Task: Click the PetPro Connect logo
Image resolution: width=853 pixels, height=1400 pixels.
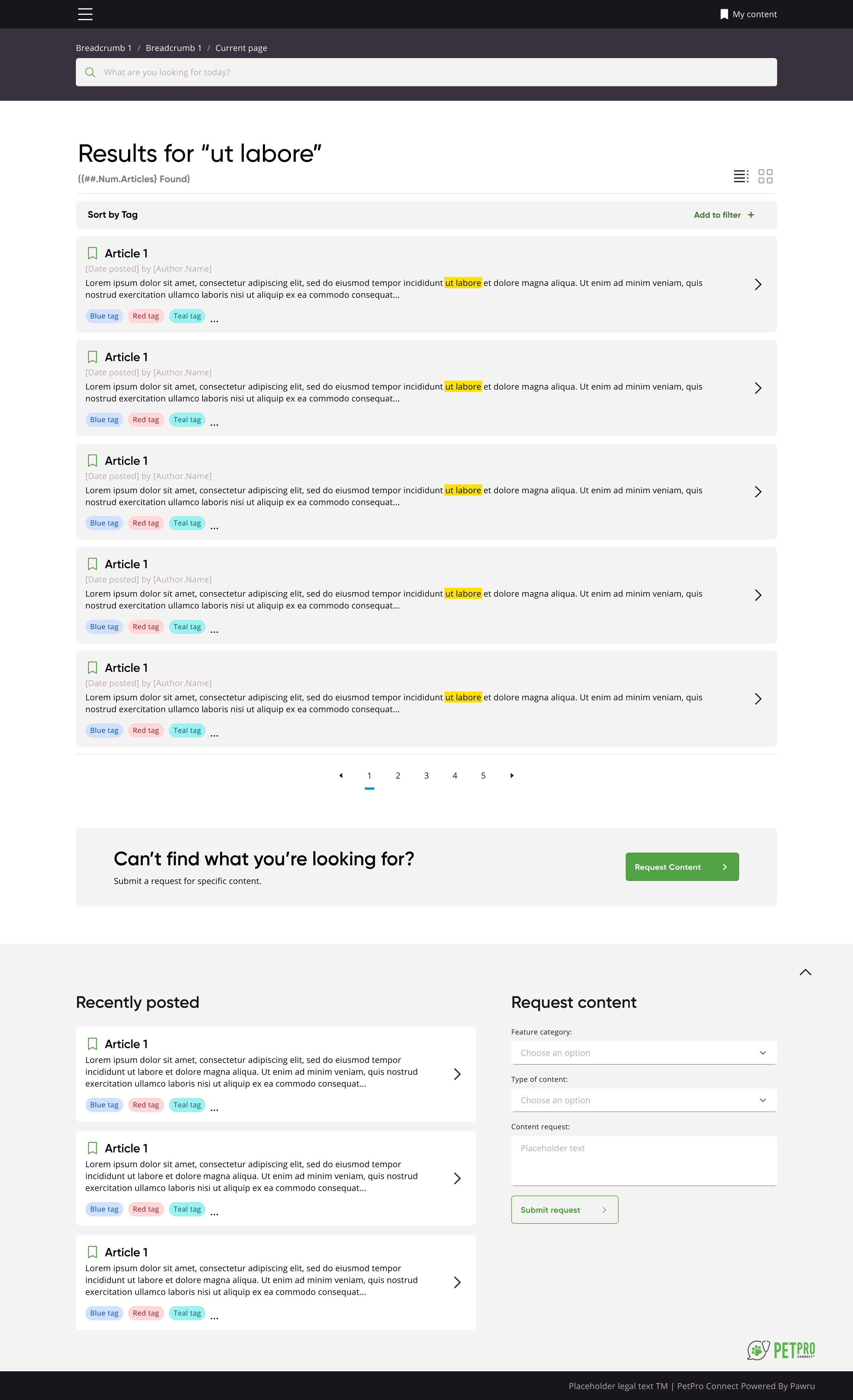Action: [781, 1349]
